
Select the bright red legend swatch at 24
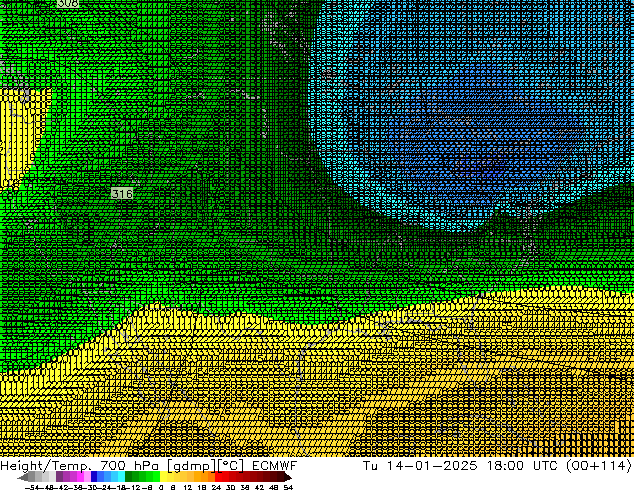218,477
